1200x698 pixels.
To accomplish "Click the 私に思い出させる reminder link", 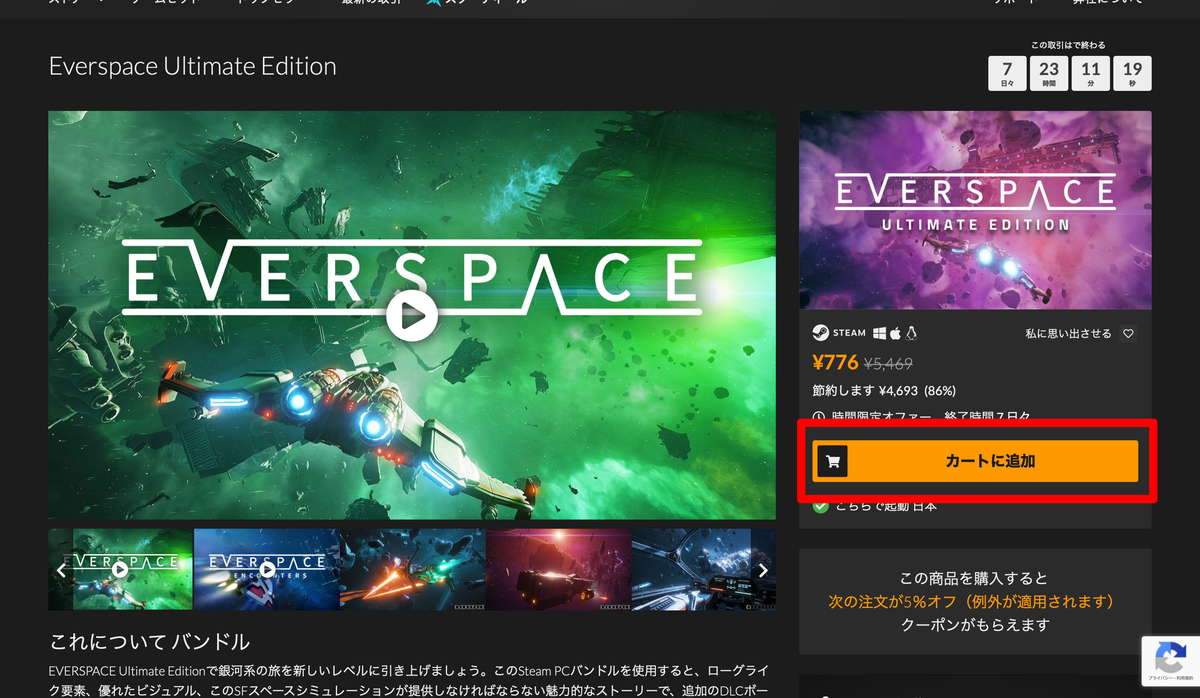I will coord(1068,334).
